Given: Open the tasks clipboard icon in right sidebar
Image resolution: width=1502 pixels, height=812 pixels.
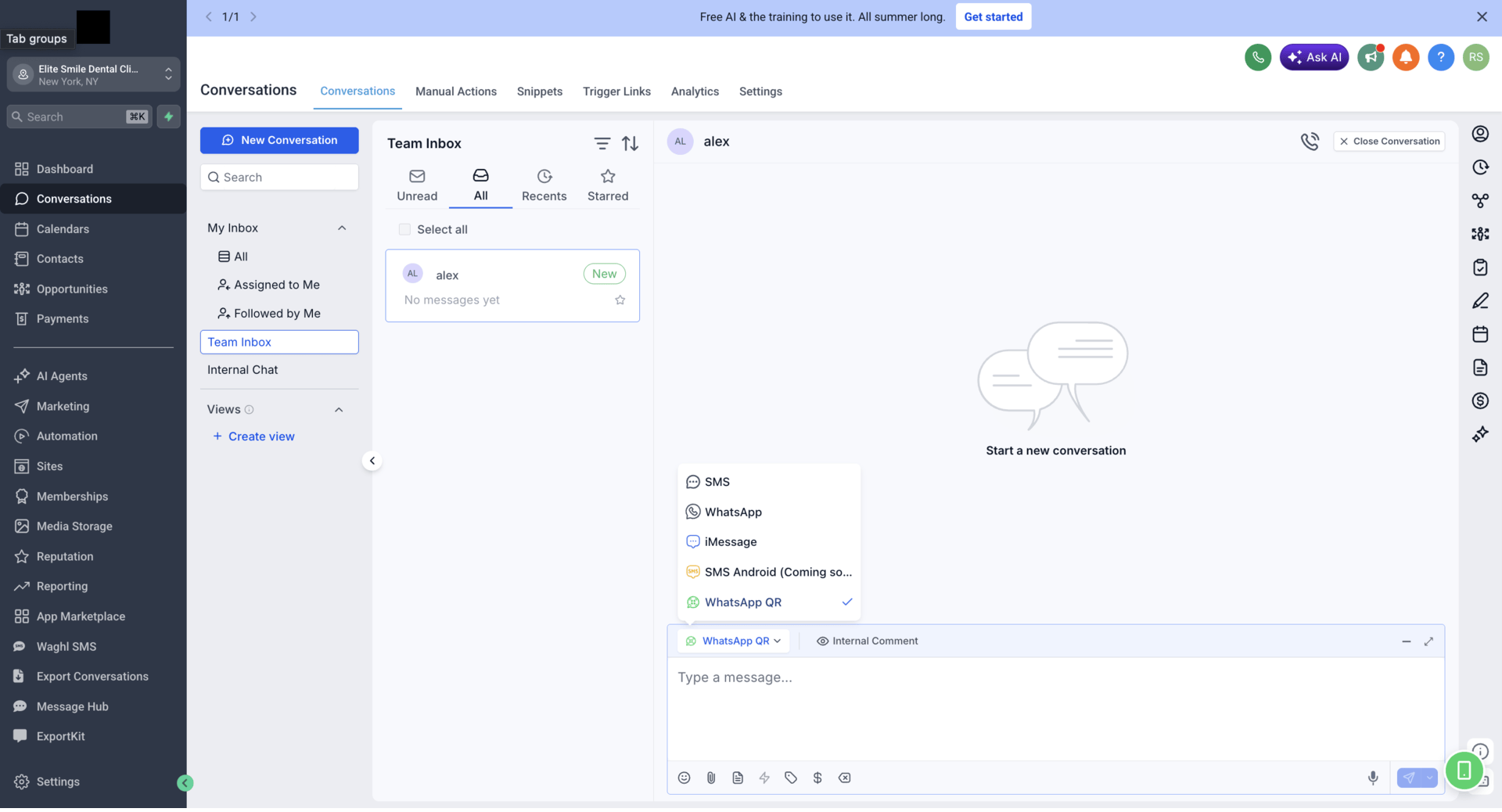Looking at the screenshot, I should [1480, 268].
